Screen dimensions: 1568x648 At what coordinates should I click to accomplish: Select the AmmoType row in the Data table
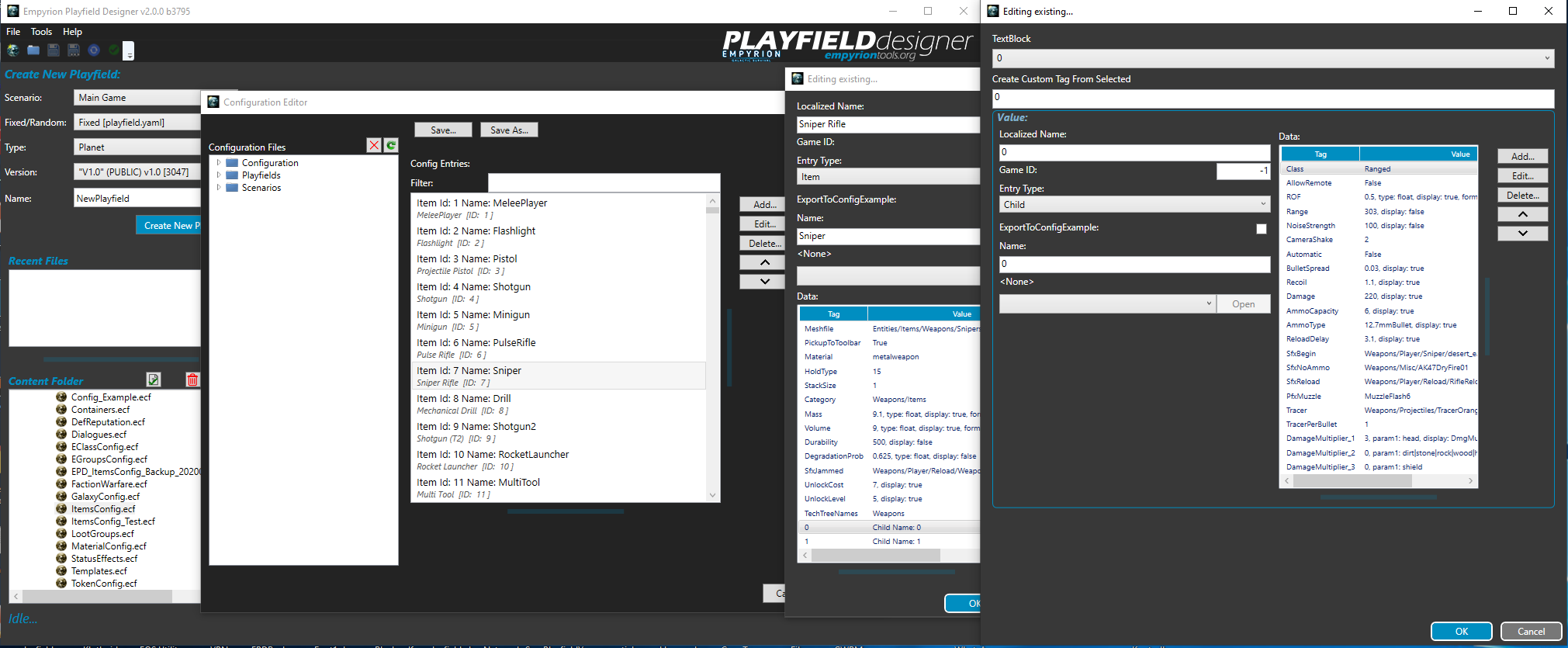pos(1378,324)
